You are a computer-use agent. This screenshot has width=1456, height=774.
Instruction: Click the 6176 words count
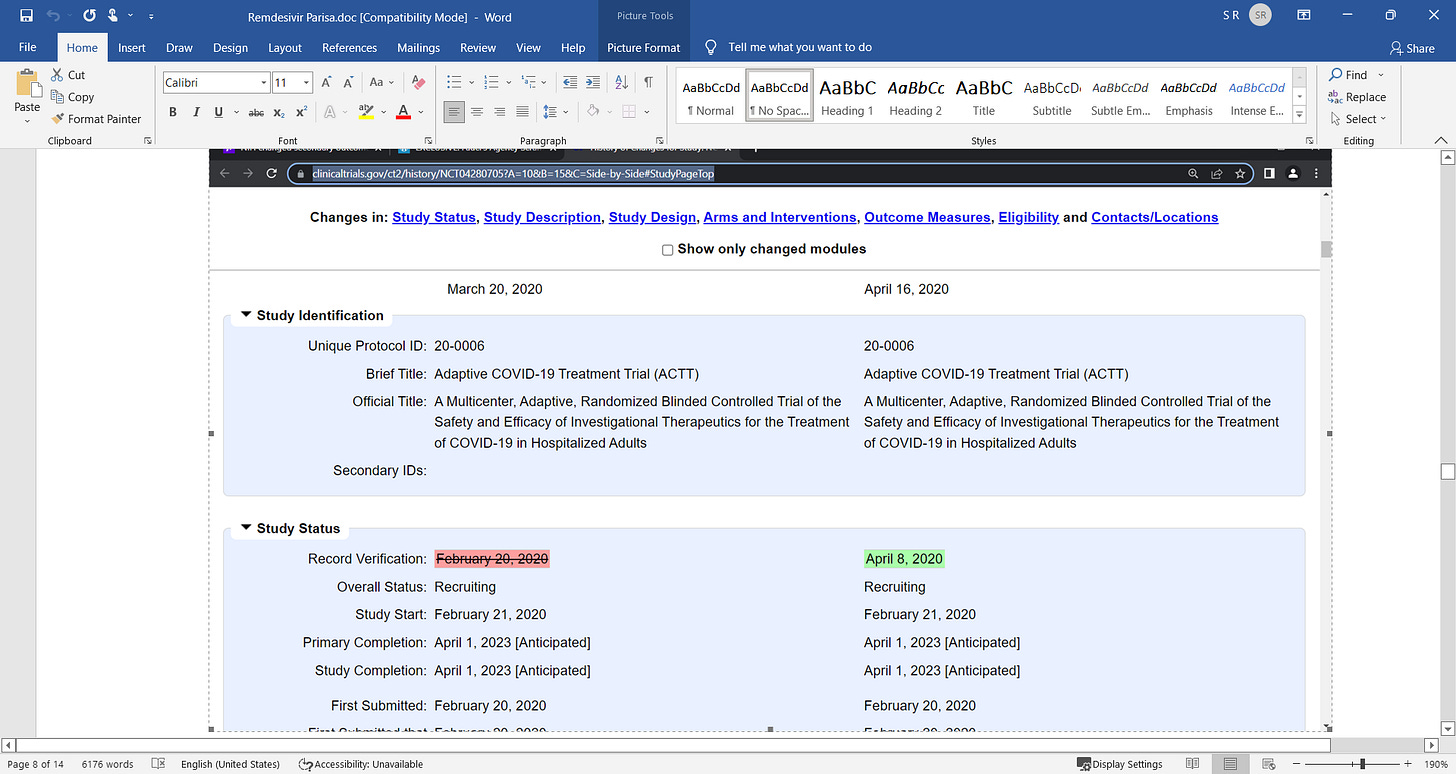coord(107,764)
